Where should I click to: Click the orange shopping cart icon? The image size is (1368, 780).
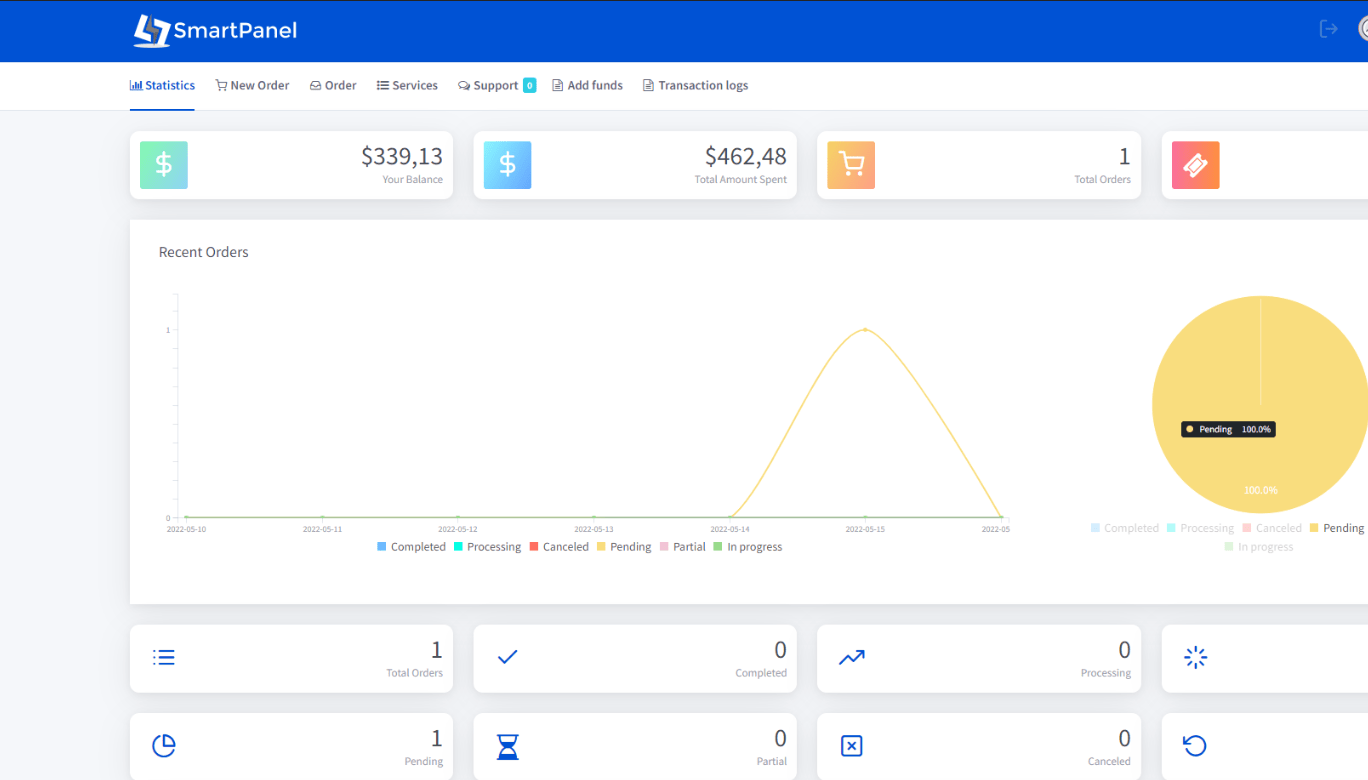point(851,165)
